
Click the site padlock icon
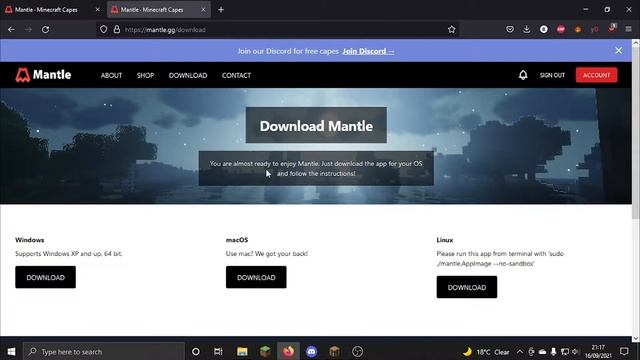pos(117,29)
